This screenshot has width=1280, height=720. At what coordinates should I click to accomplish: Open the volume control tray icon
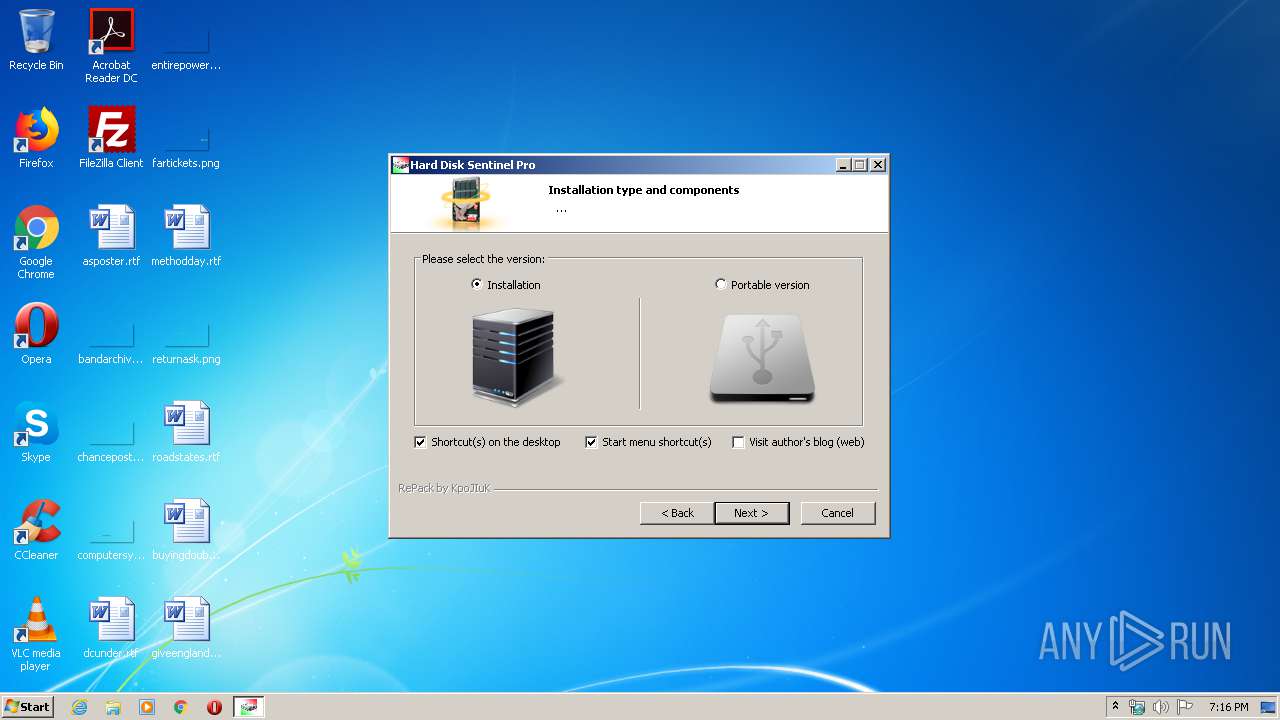[1161, 707]
